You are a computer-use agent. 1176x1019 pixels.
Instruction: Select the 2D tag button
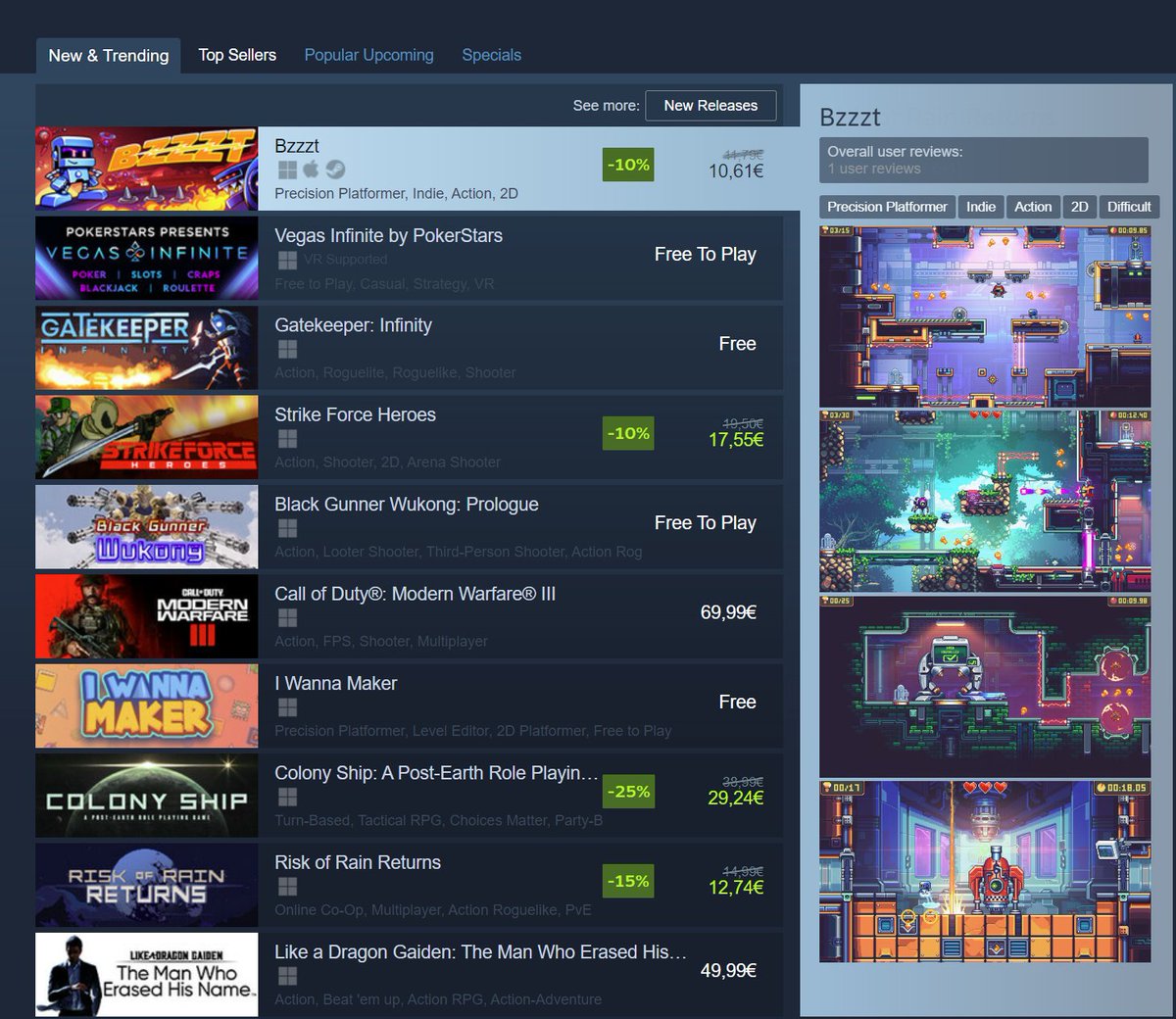tap(1079, 207)
